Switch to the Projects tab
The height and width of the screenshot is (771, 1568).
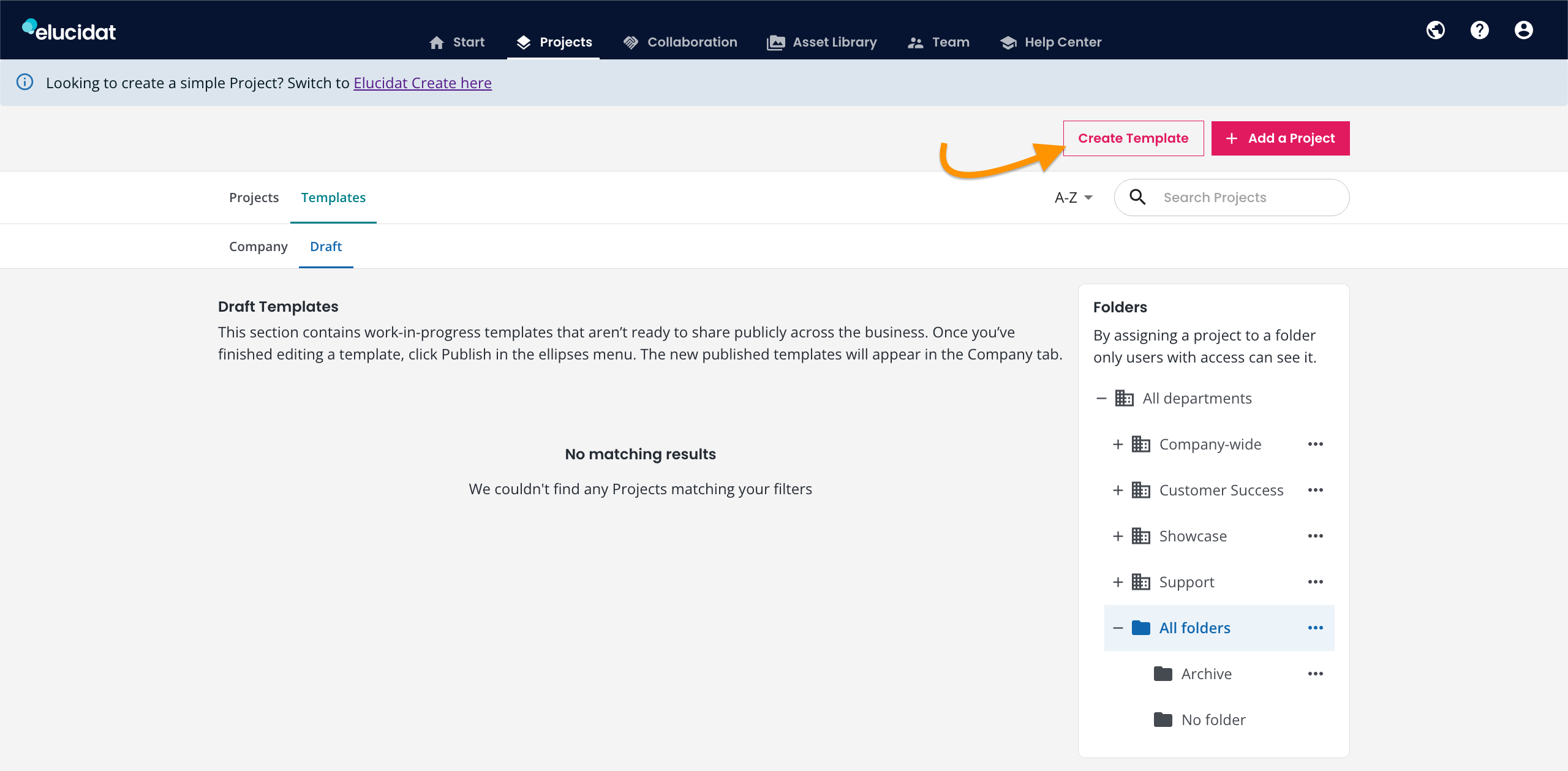[254, 197]
